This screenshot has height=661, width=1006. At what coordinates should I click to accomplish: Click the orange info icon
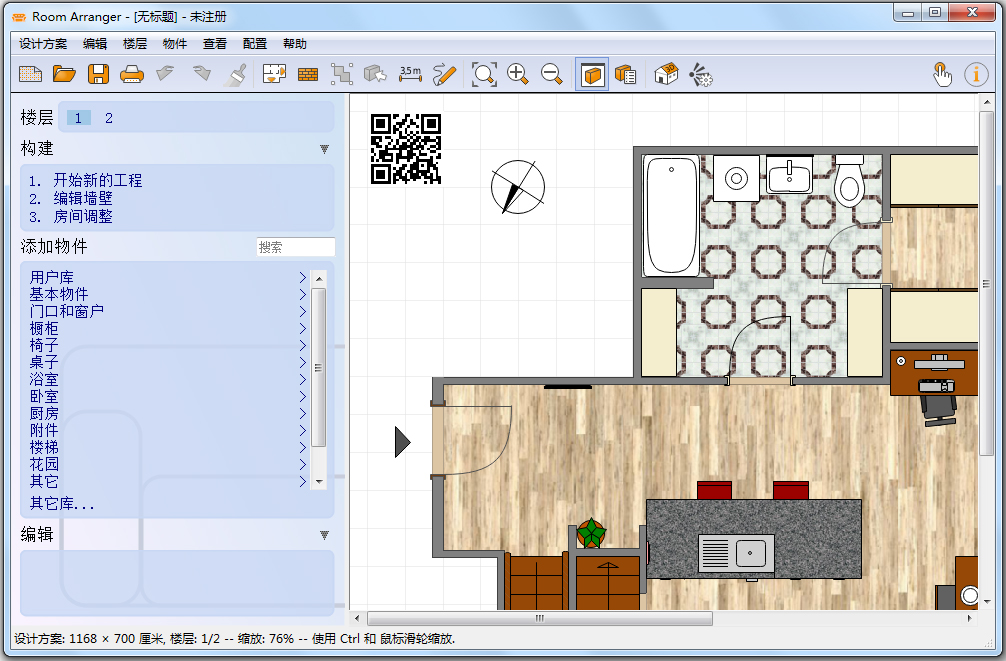coord(976,74)
